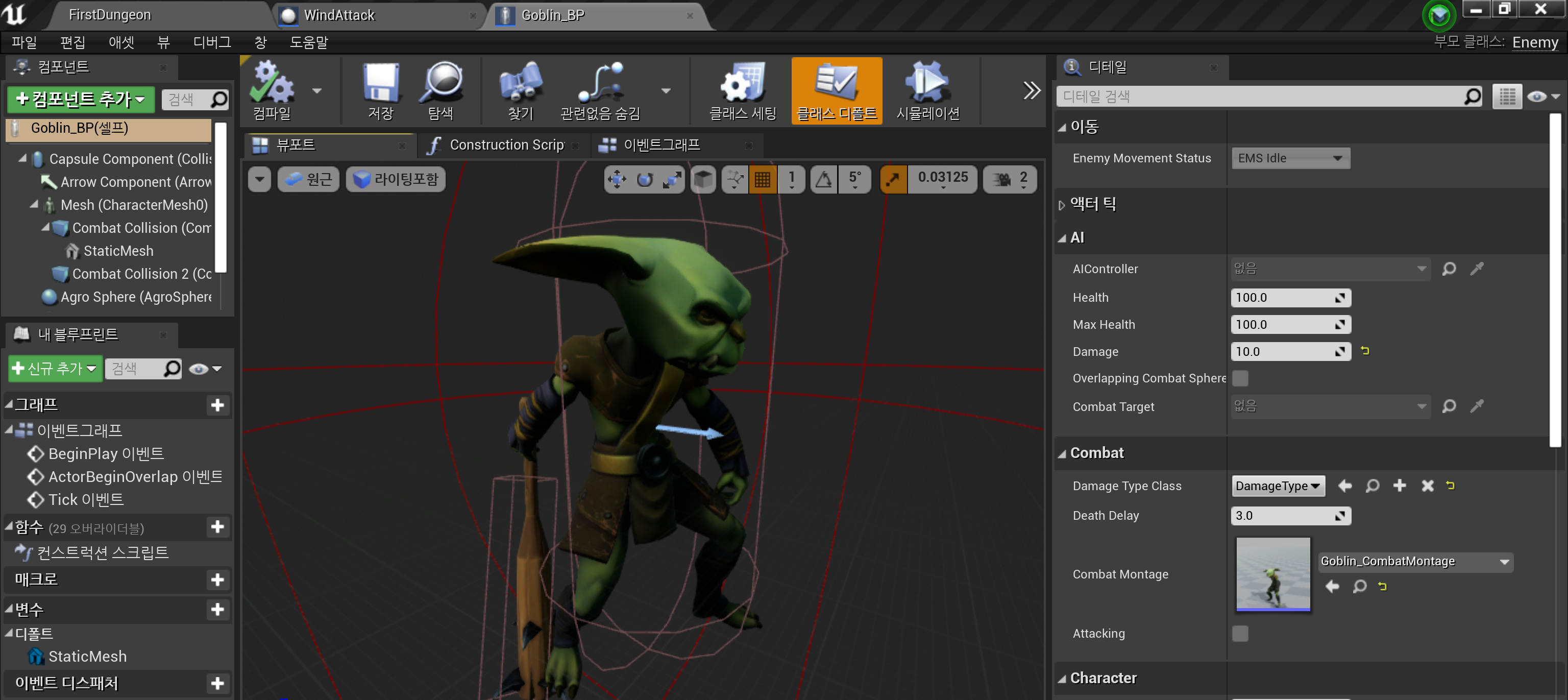Open the Damage Type Class dropdown

coord(1277,486)
